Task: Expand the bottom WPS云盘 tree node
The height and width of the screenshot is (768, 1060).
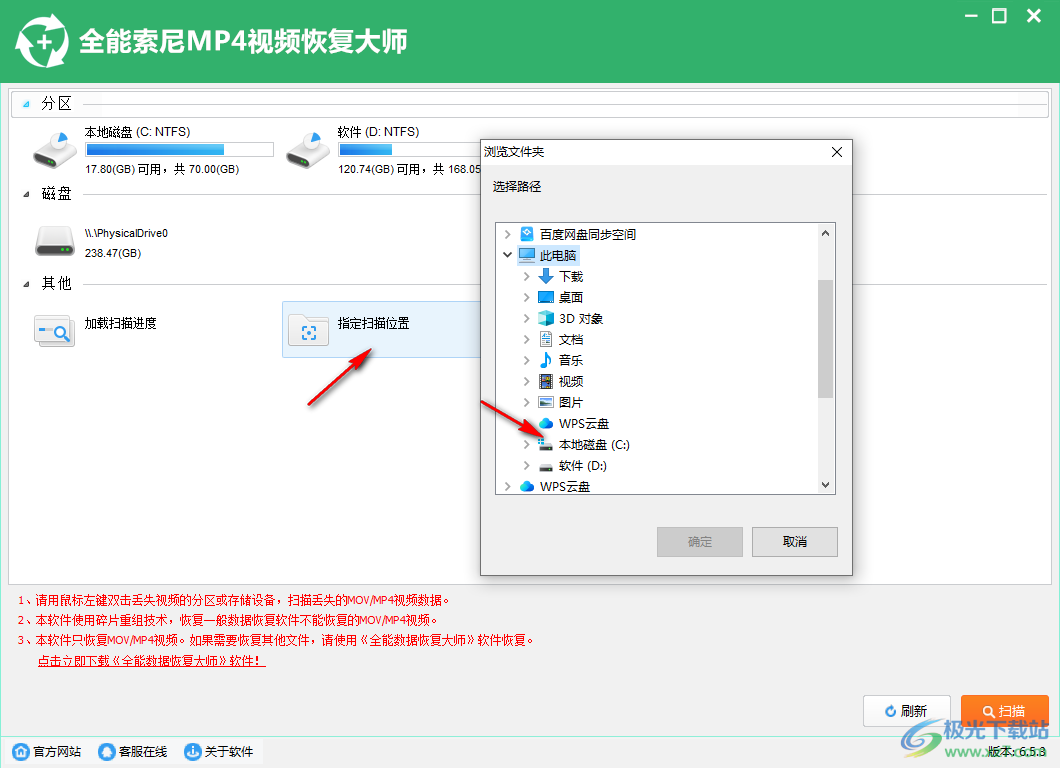Action: [x=508, y=486]
